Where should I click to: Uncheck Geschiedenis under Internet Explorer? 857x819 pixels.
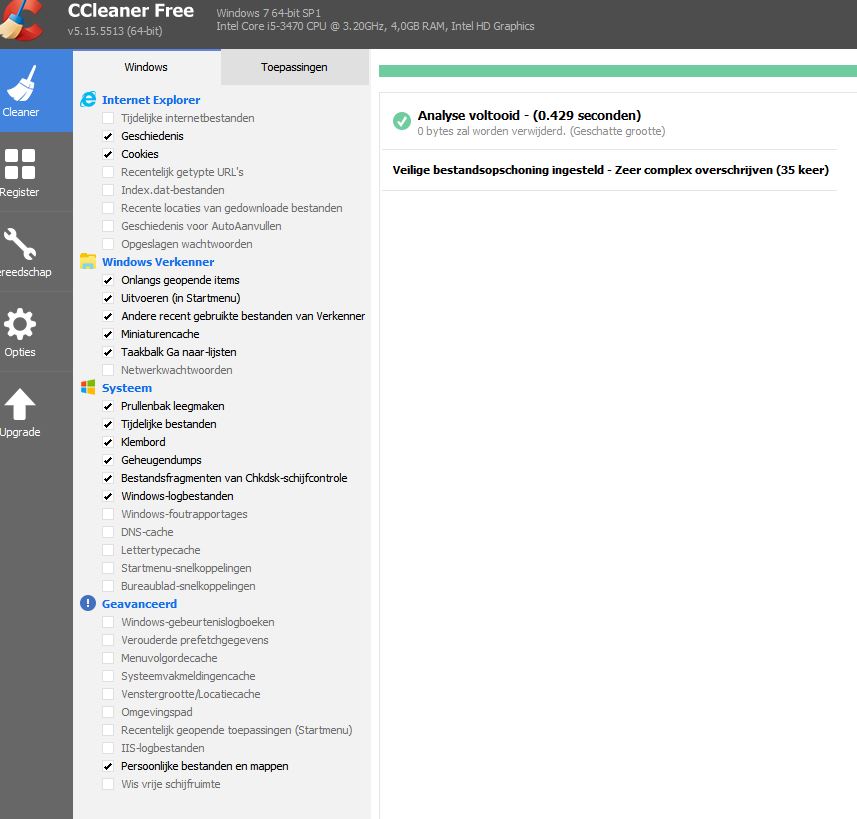click(x=108, y=136)
